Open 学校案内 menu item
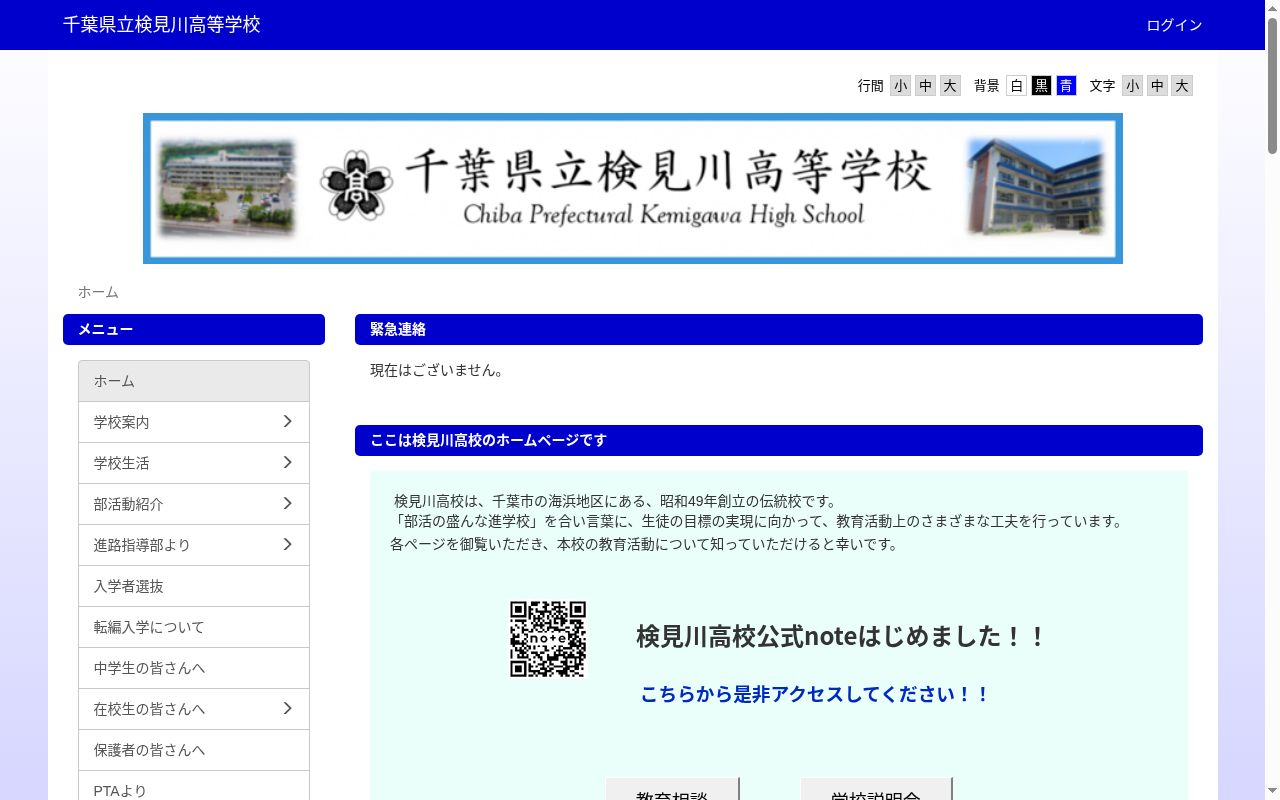Viewport: 1280px width, 800px height. pyautogui.click(x=194, y=422)
